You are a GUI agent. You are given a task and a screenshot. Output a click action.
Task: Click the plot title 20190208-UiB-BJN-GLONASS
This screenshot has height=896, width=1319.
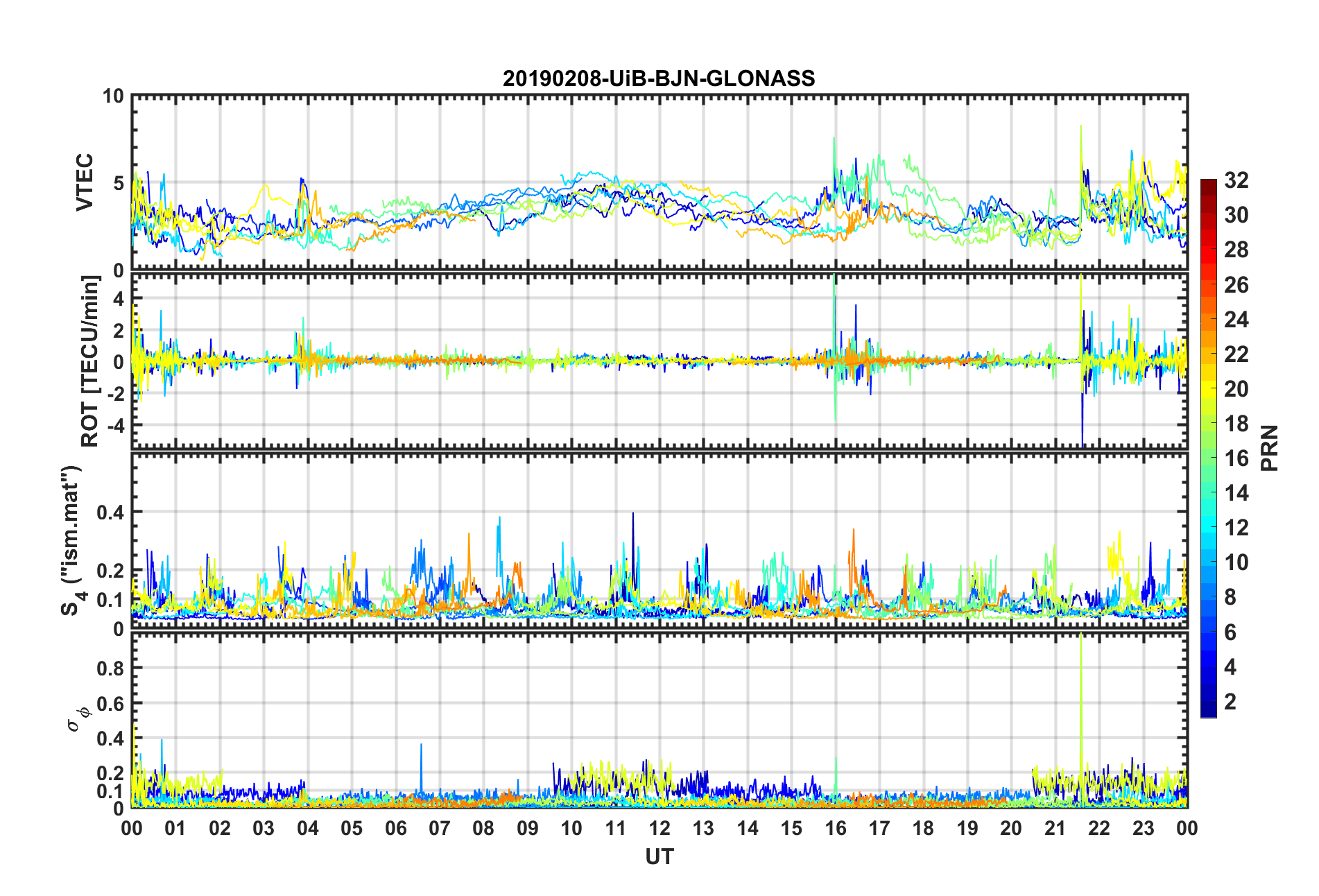(659, 78)
